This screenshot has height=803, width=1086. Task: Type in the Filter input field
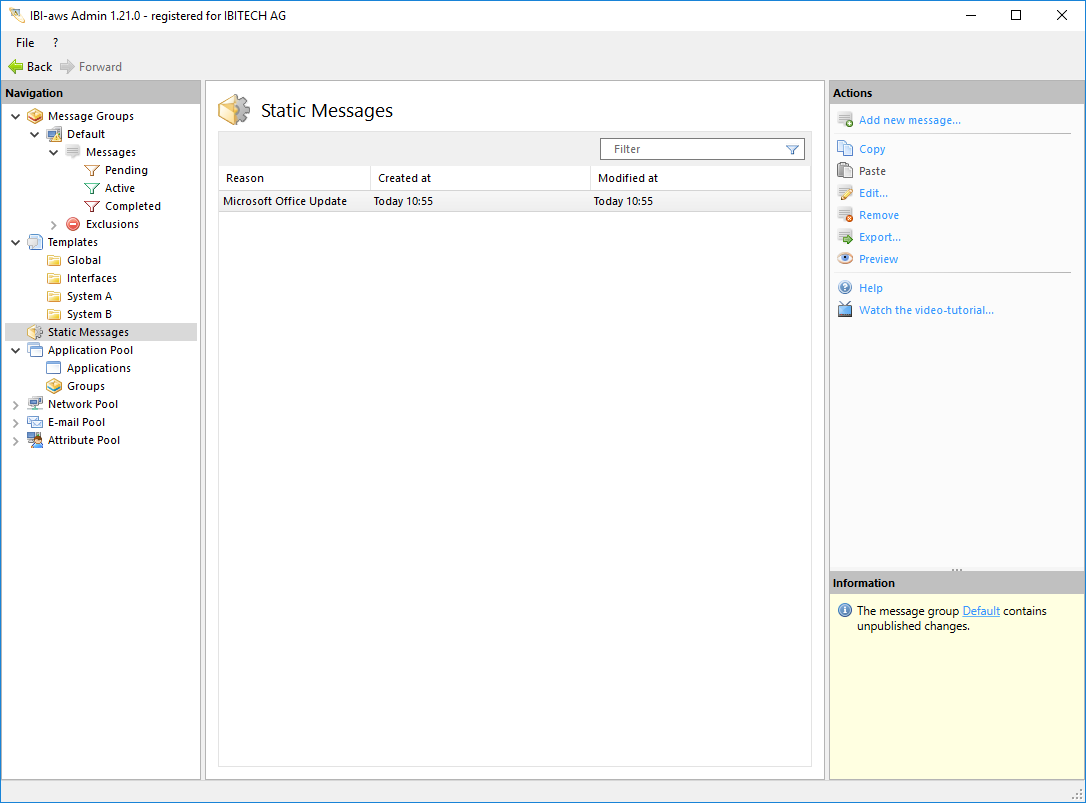click(x=690, y=149)
